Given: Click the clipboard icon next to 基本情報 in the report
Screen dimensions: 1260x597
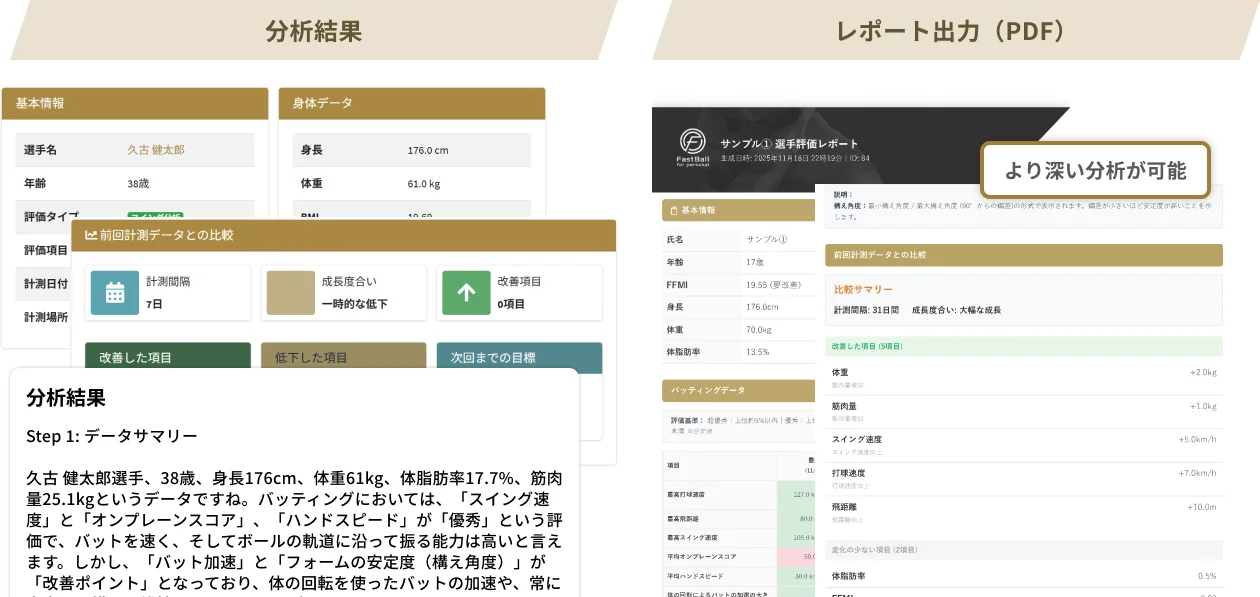Looking at the screenshot, I should [x=672, y=210].
